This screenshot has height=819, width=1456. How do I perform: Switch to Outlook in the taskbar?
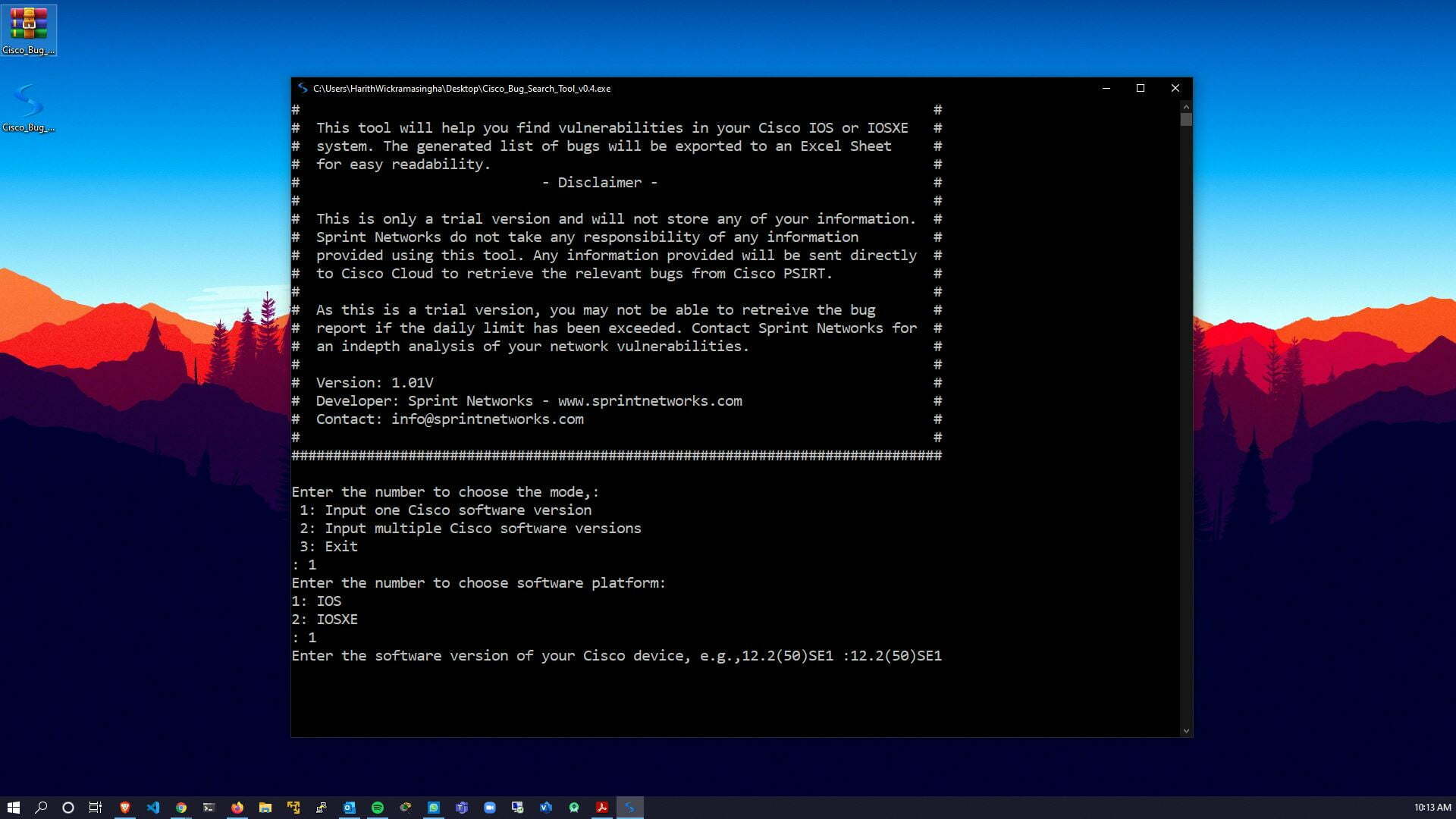click(349, 808)
